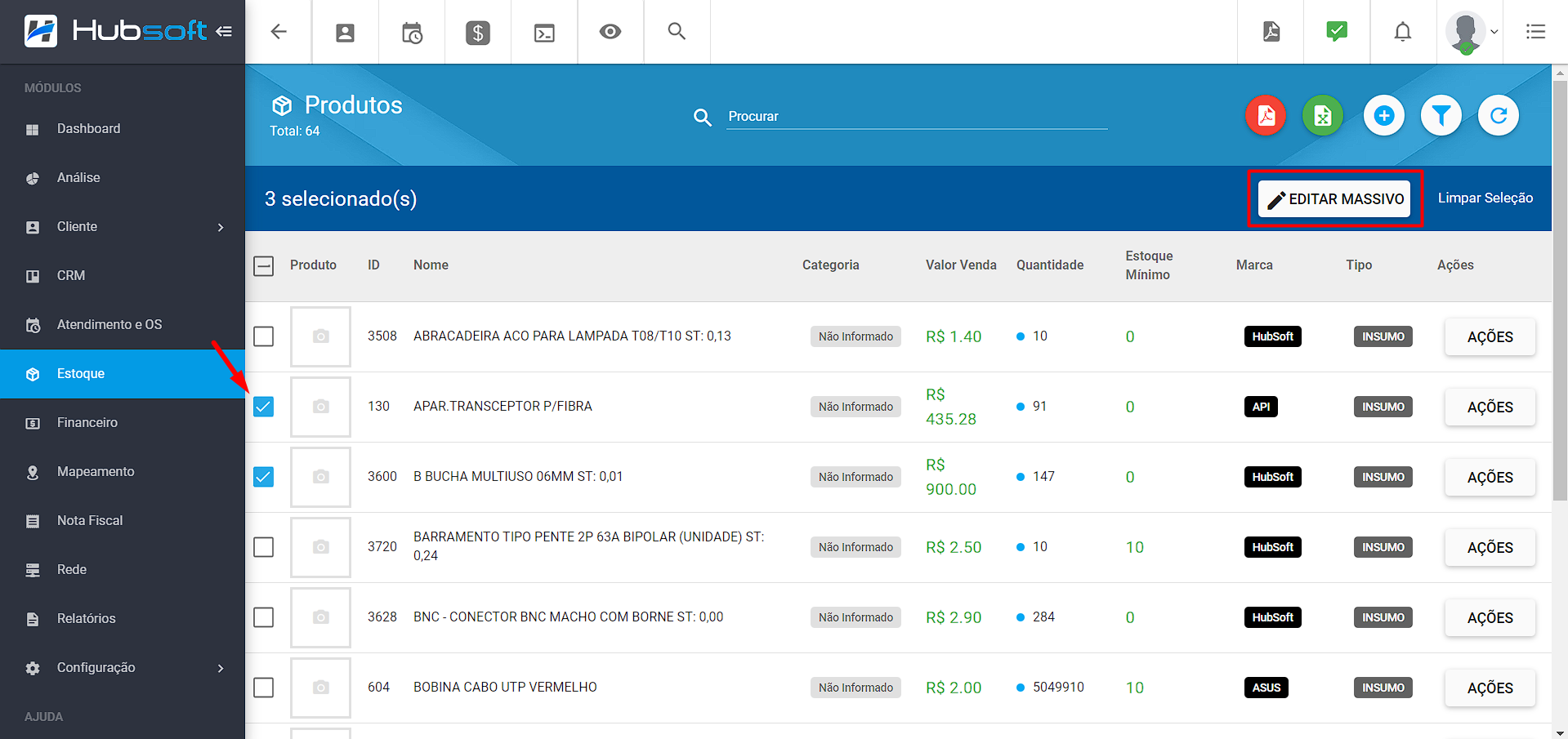The width and height of the screenshot is (1568, 739).
Task: Open the notifications bell
Action: 1403,32
